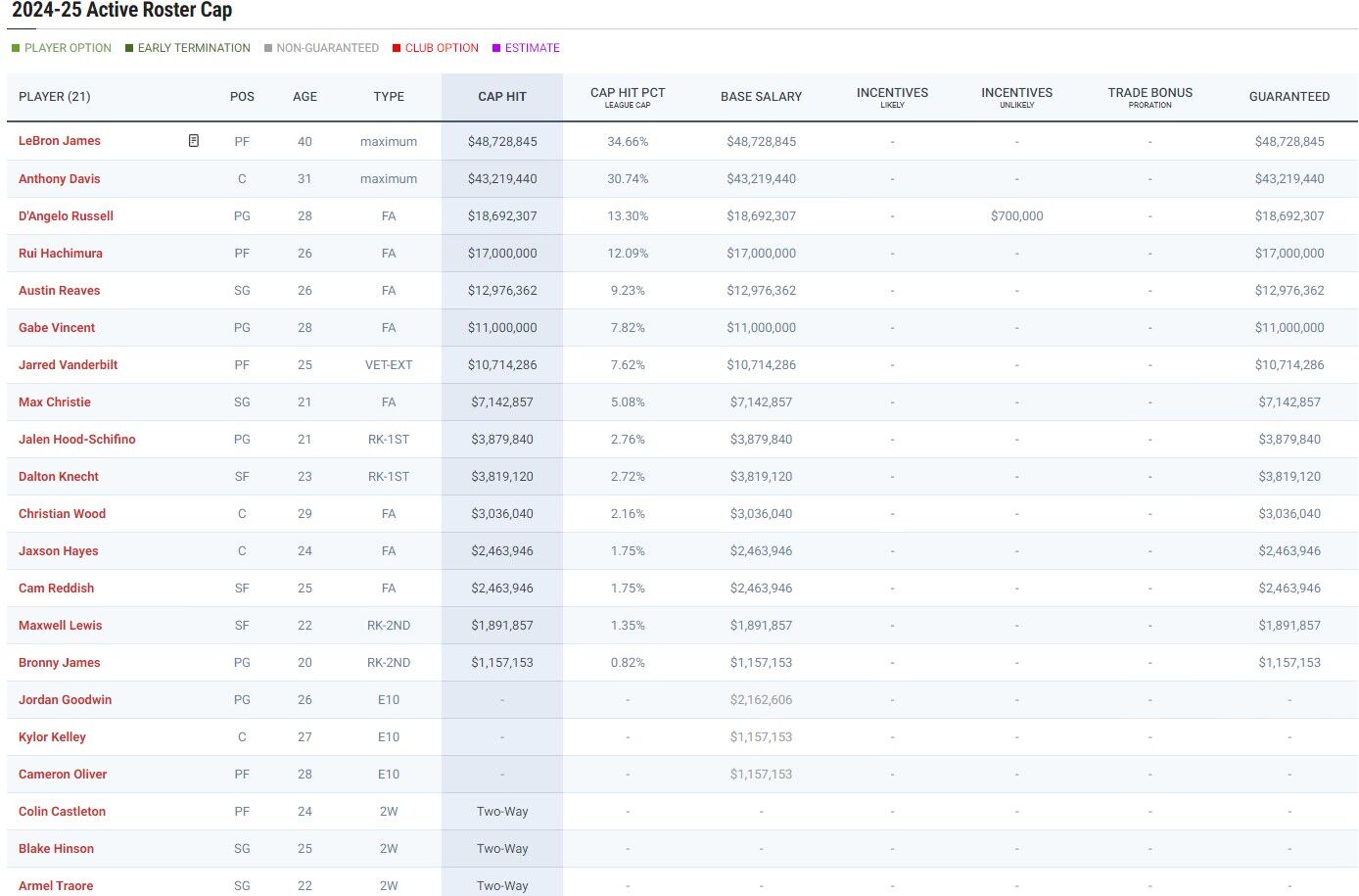The image size is (1359, 896).
Task: Click the INCENTIVES UNLIKELY column header
Action: tap(1017, 97)
